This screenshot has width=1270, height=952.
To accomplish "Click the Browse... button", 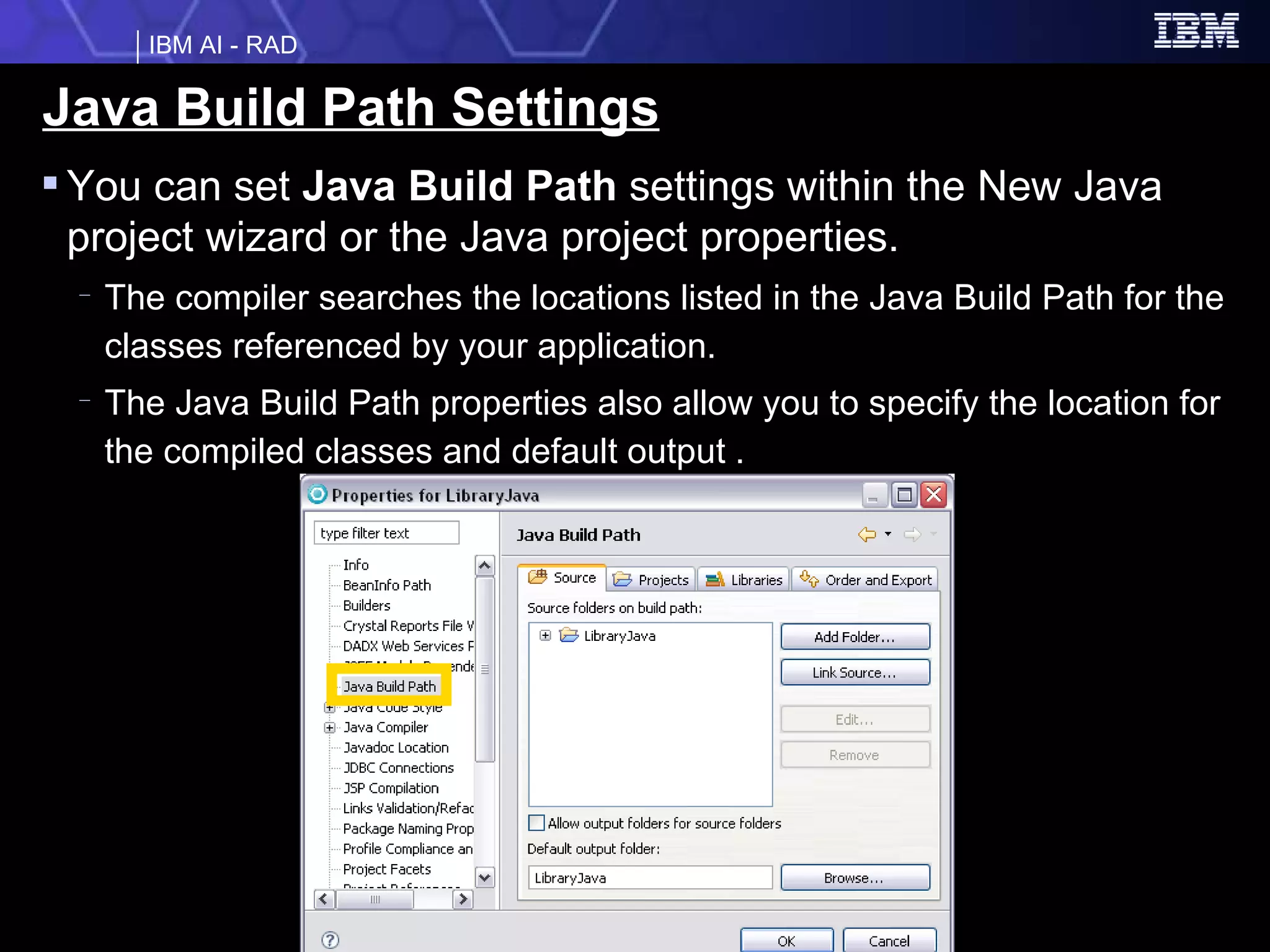I will point(855,878).
